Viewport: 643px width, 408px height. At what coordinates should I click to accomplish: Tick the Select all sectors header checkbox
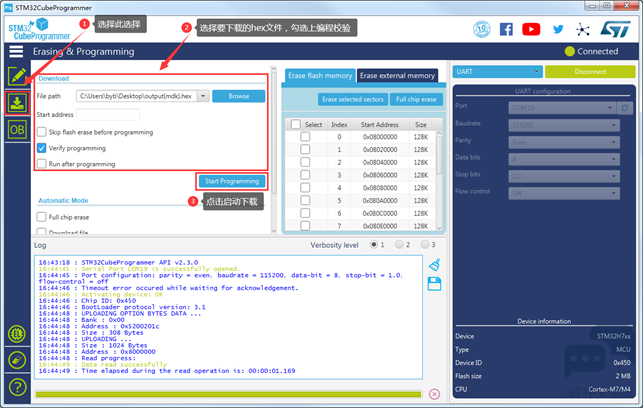pyautogui.click(x=296, y=124)
